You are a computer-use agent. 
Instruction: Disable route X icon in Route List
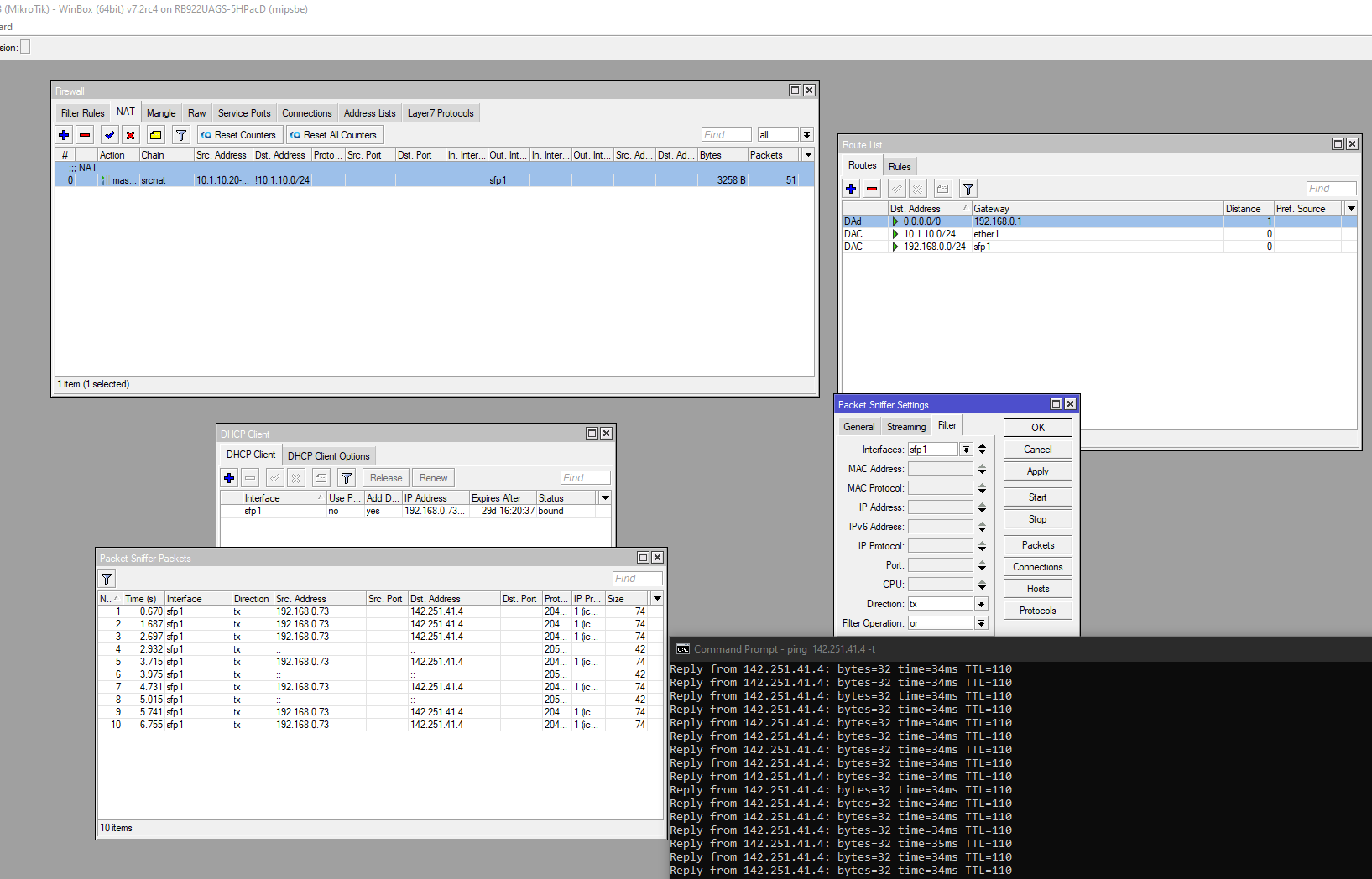[x=918, y=189]
